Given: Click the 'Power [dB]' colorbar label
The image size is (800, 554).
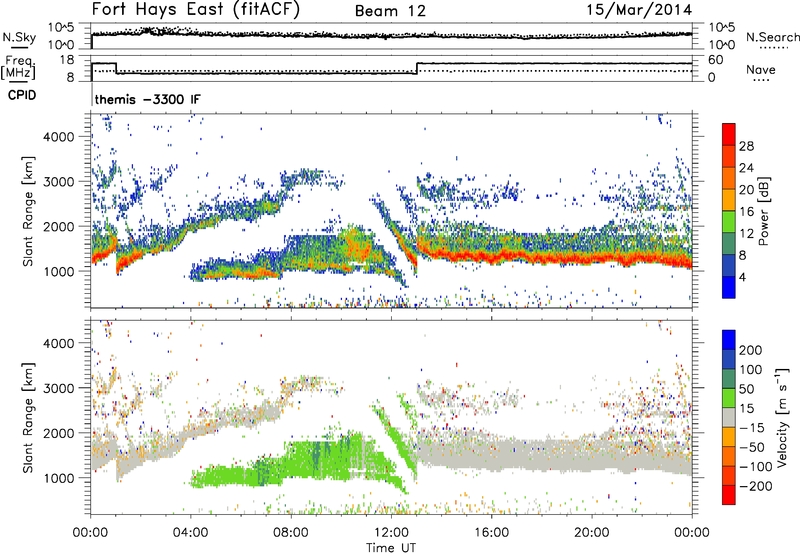Looking at the screenshot, I should point(764,211).
